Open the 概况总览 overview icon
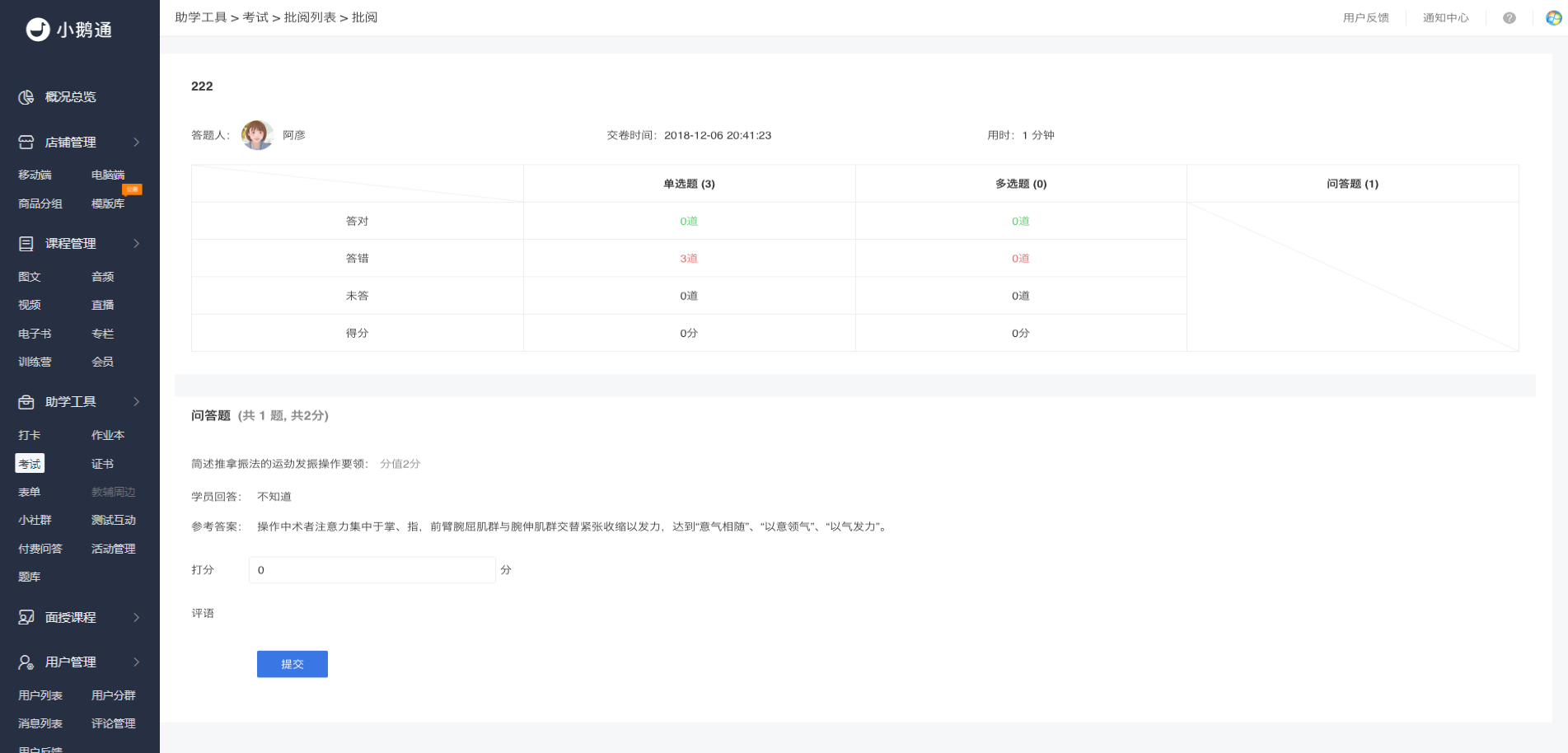 26,97
